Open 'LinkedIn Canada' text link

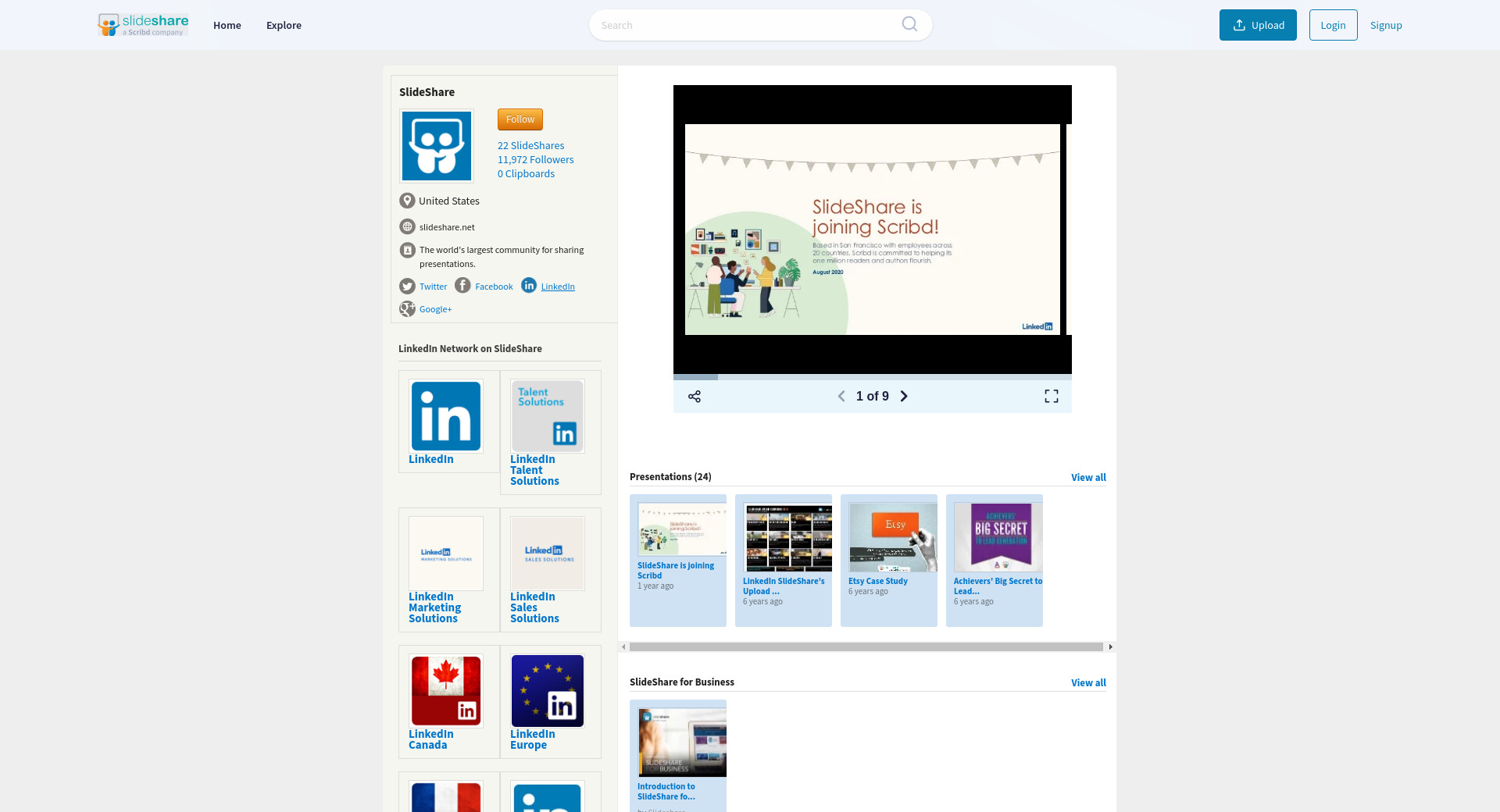pos(430,739)
